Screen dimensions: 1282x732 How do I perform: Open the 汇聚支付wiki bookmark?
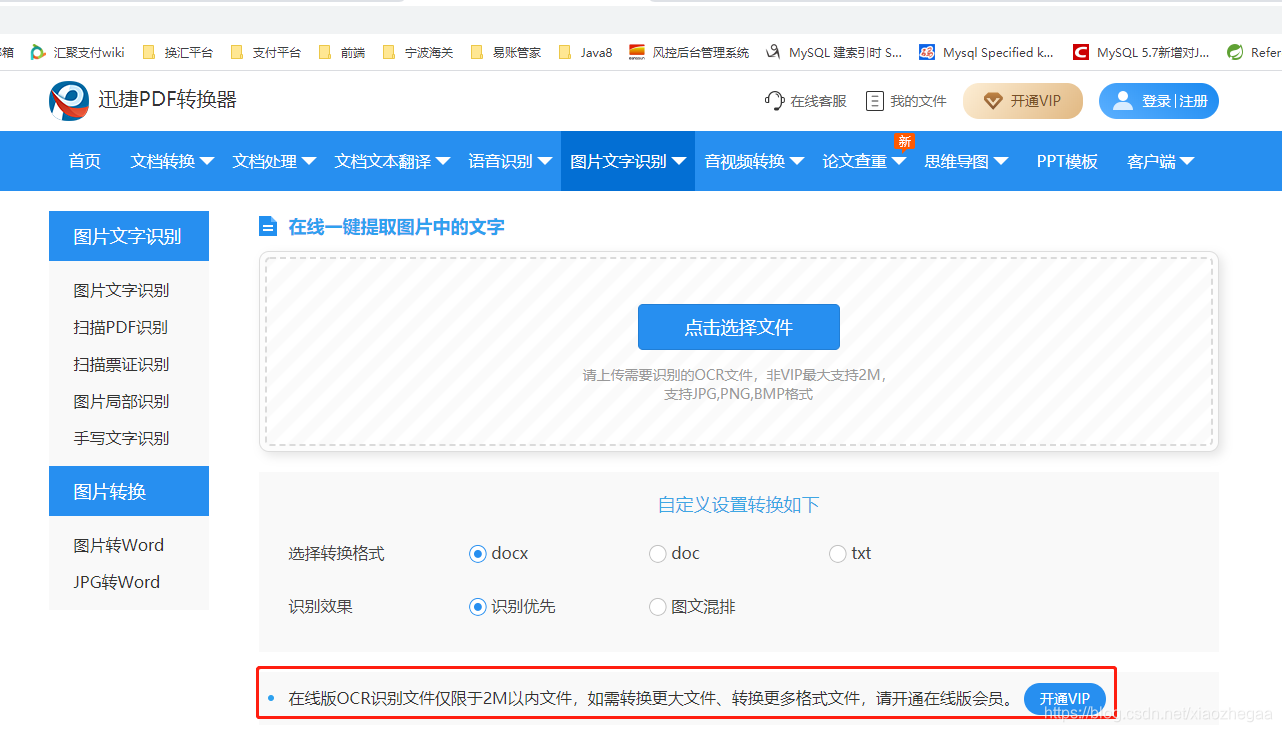point(78,52)
